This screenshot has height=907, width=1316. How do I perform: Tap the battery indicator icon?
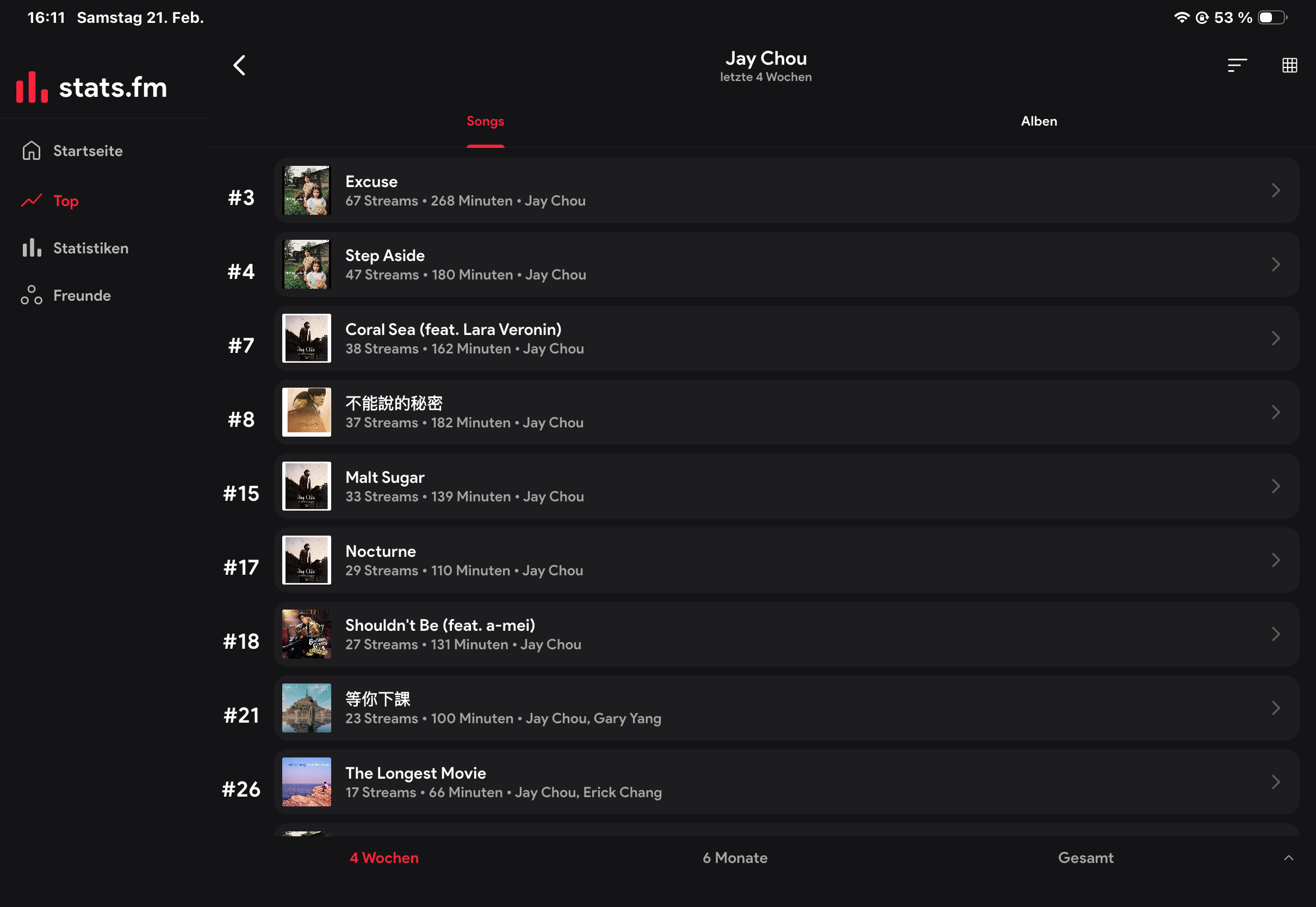click(1271, 17)
